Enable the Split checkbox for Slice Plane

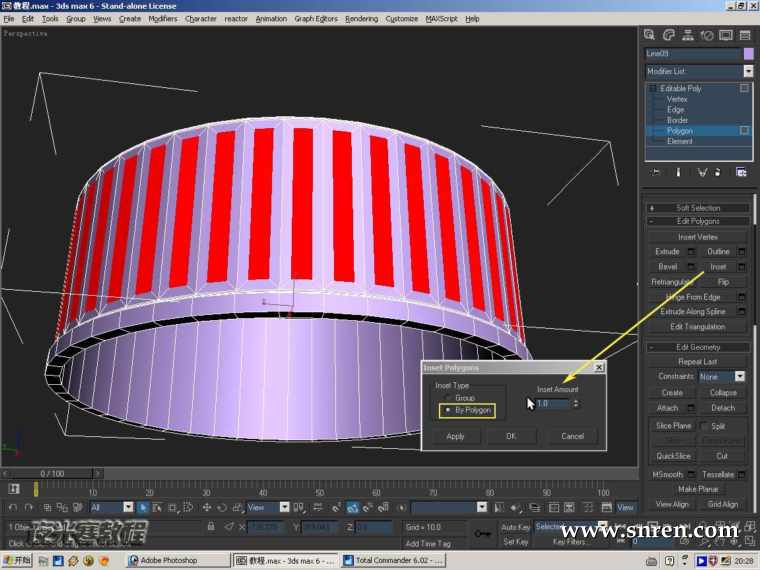[705, 426]
